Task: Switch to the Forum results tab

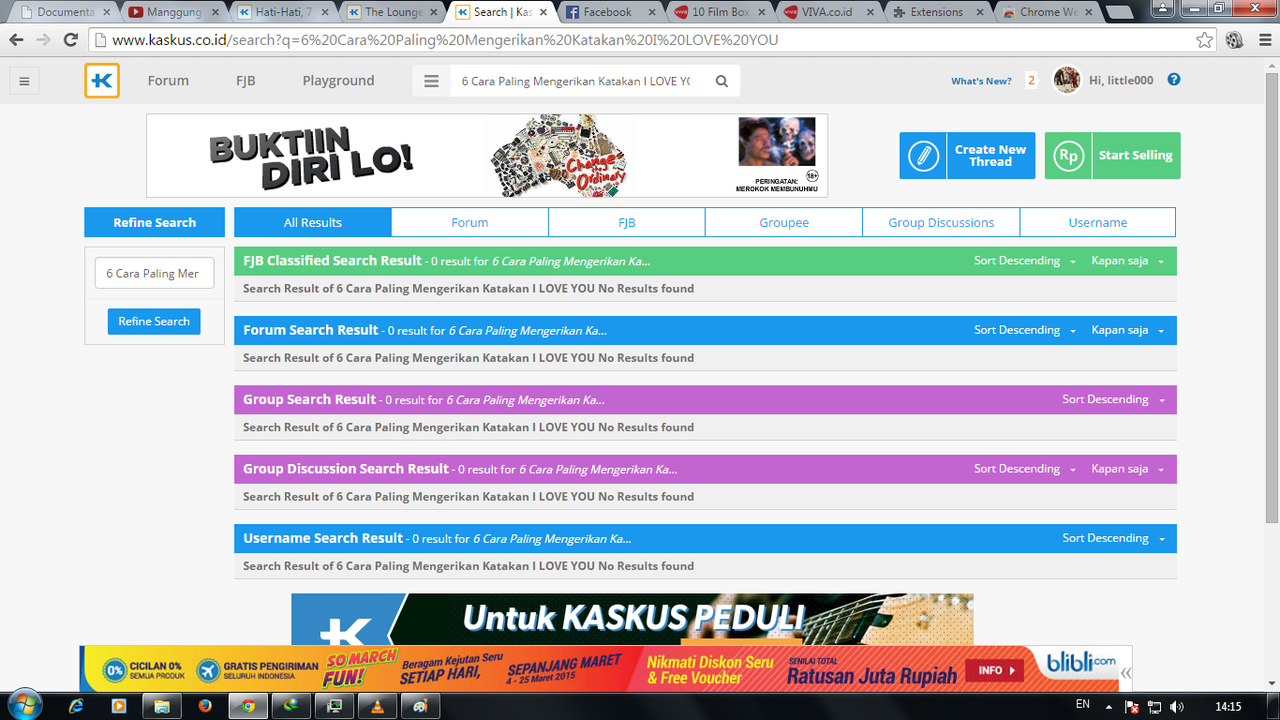Action: [x=470, y=222]
